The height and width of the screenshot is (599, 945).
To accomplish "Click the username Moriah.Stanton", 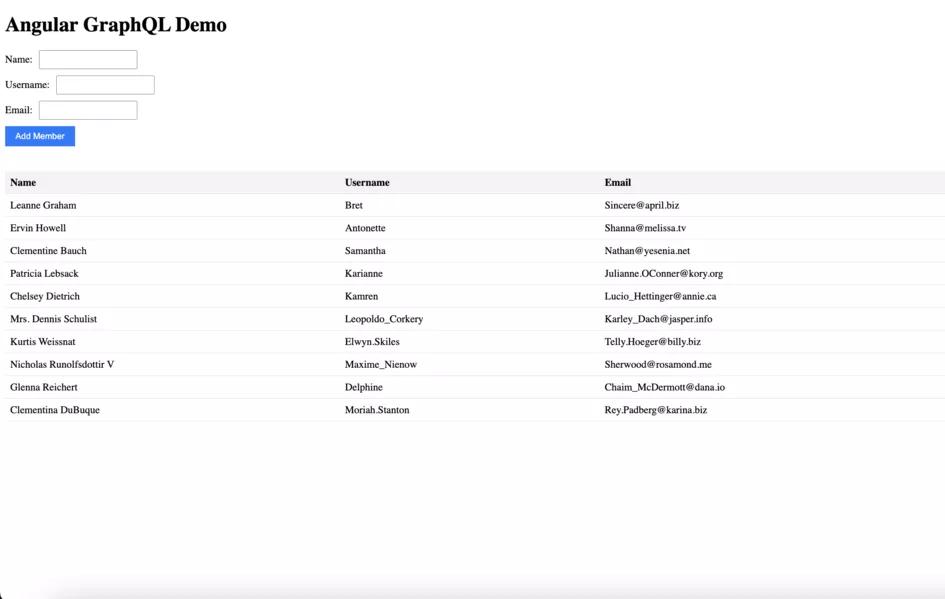I will [377, 410].
